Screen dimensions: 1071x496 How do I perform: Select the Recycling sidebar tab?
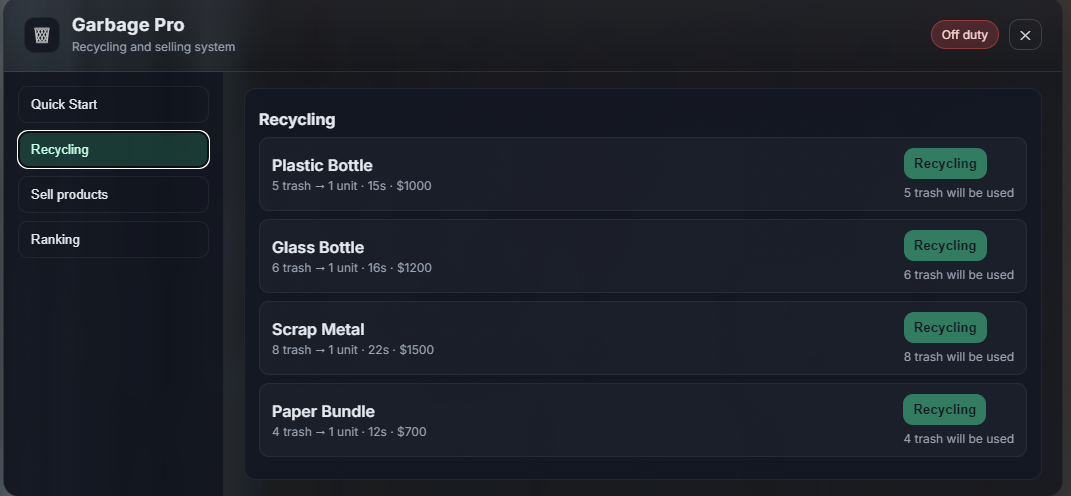[x=113, y=150]
